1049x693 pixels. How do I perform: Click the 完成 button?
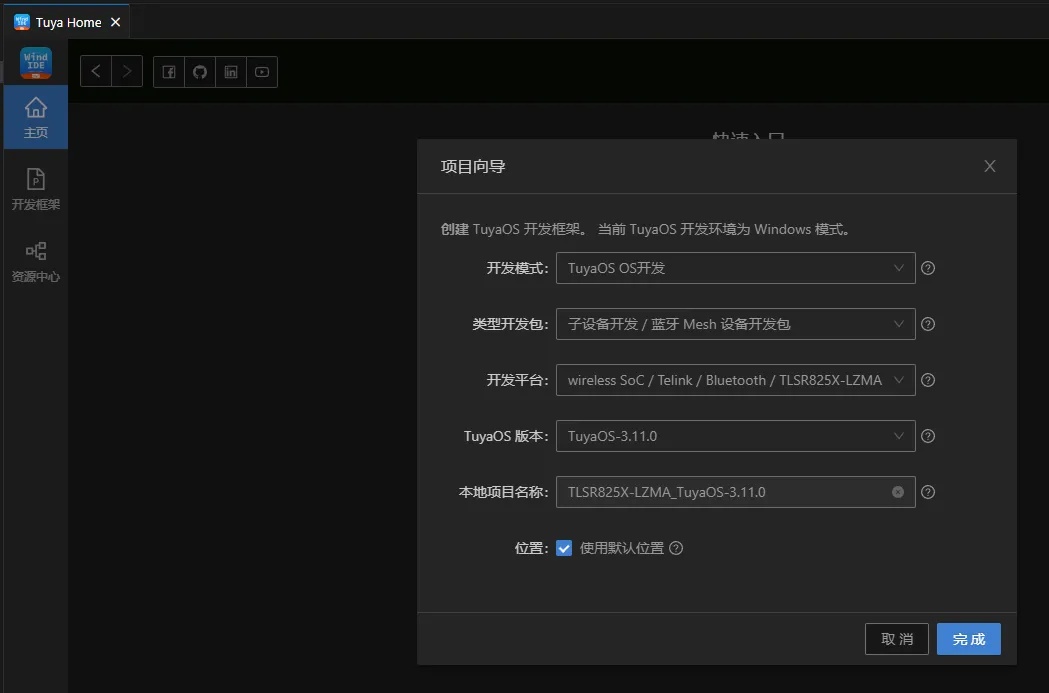click(969, 639)
